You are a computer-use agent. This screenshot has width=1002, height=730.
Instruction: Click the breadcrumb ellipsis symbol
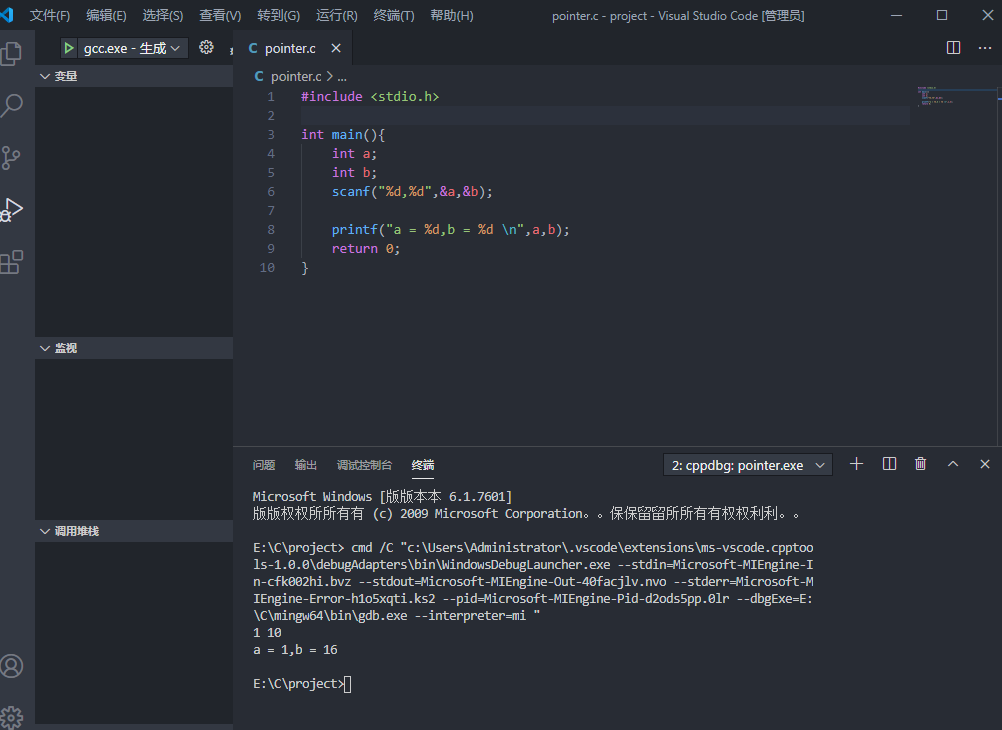[342, 77]
